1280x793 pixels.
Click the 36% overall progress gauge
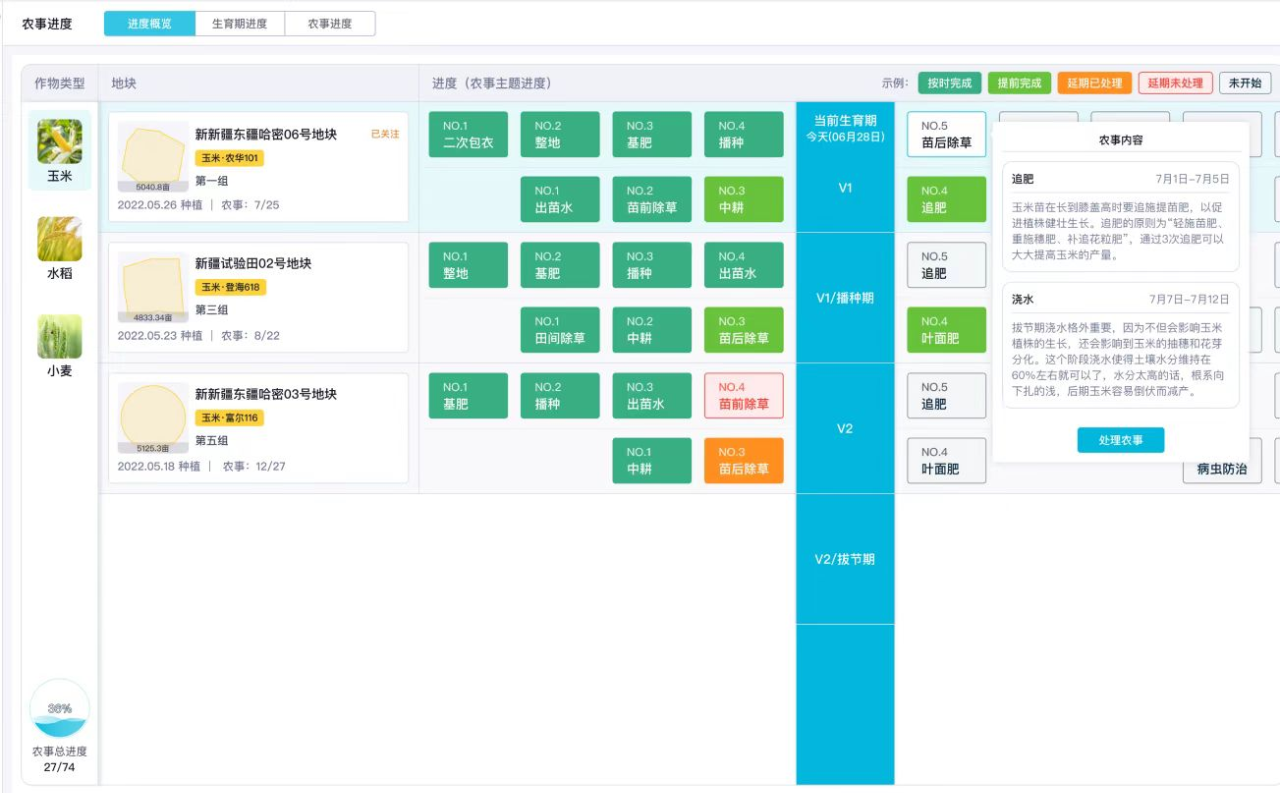[x=60, y=709]
